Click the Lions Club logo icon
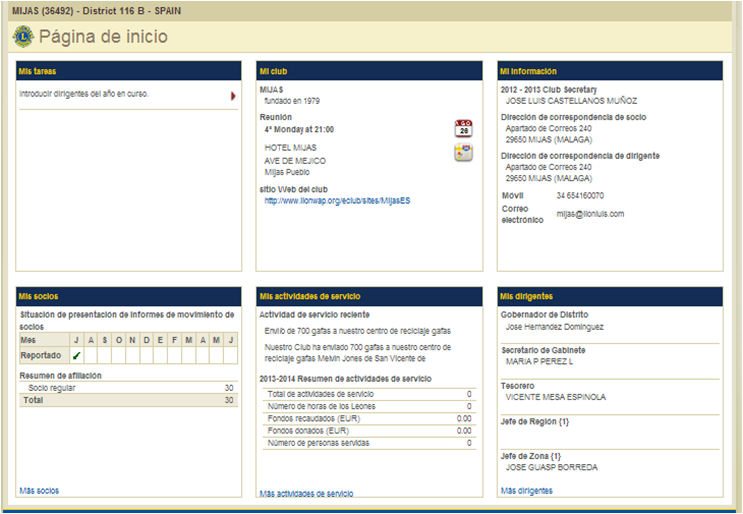 [22, 37]
